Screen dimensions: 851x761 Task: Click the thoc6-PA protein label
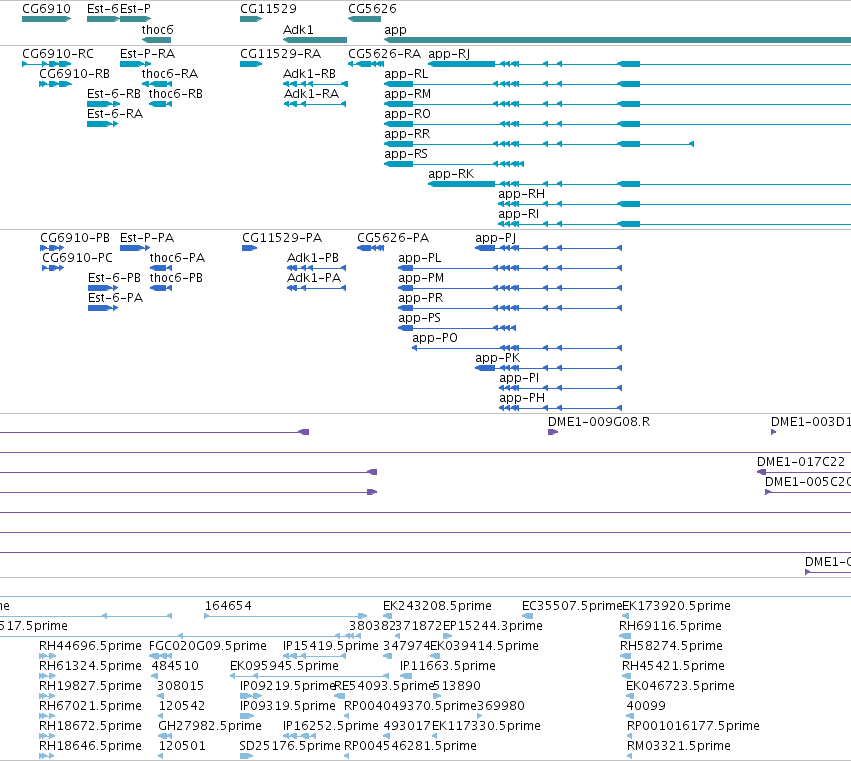pyautogui.click(x=177, y=258)
